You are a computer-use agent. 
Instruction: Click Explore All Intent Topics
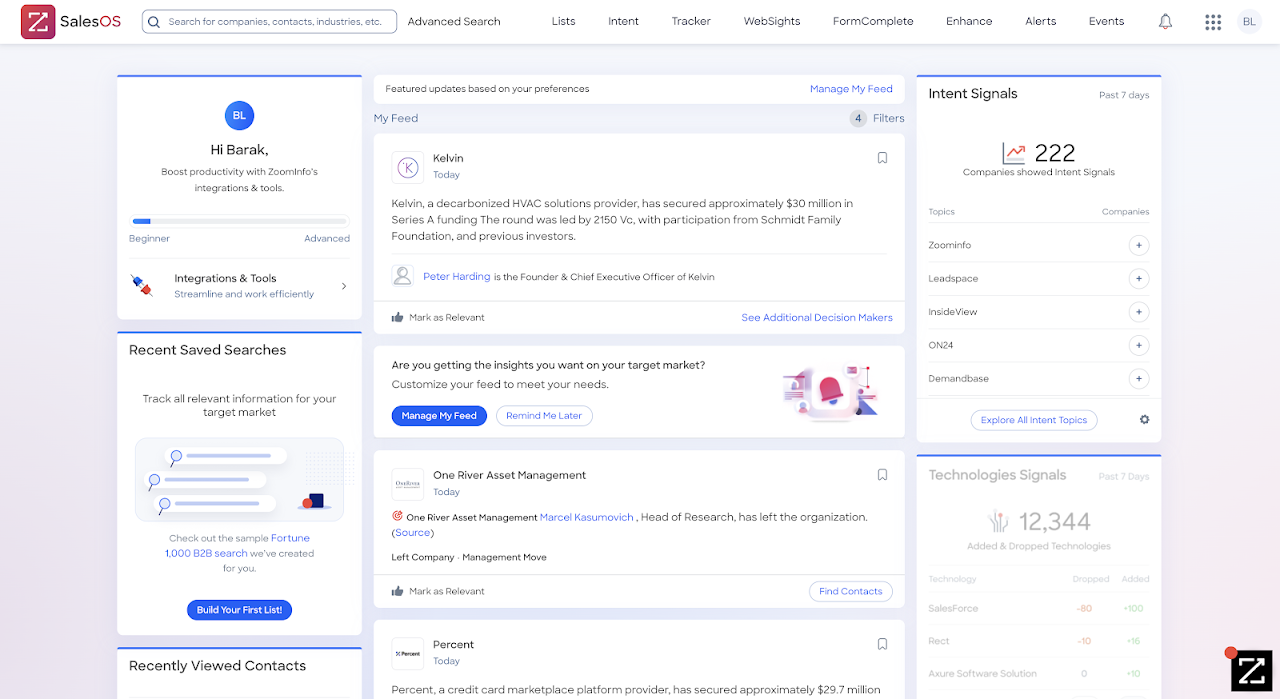(x=1034, y=420)
